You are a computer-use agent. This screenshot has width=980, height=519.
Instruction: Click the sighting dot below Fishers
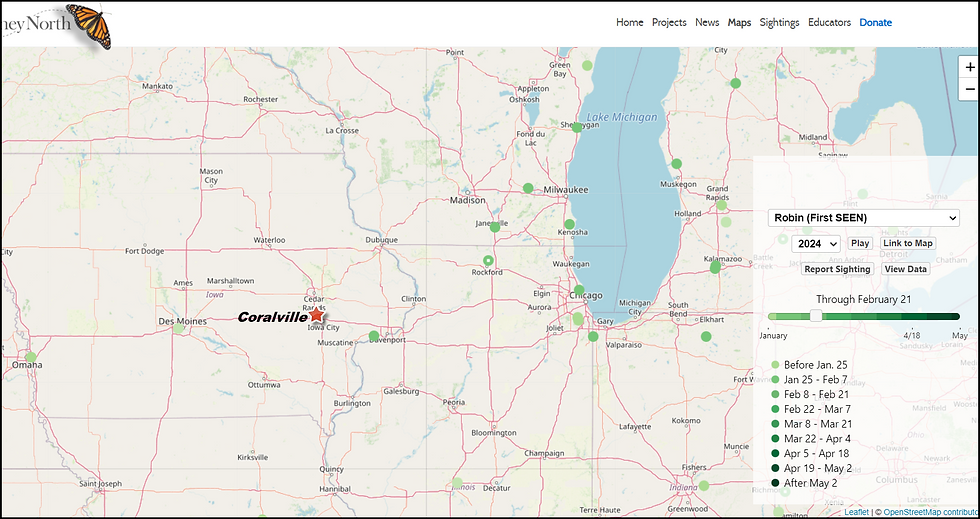point(704,485)
